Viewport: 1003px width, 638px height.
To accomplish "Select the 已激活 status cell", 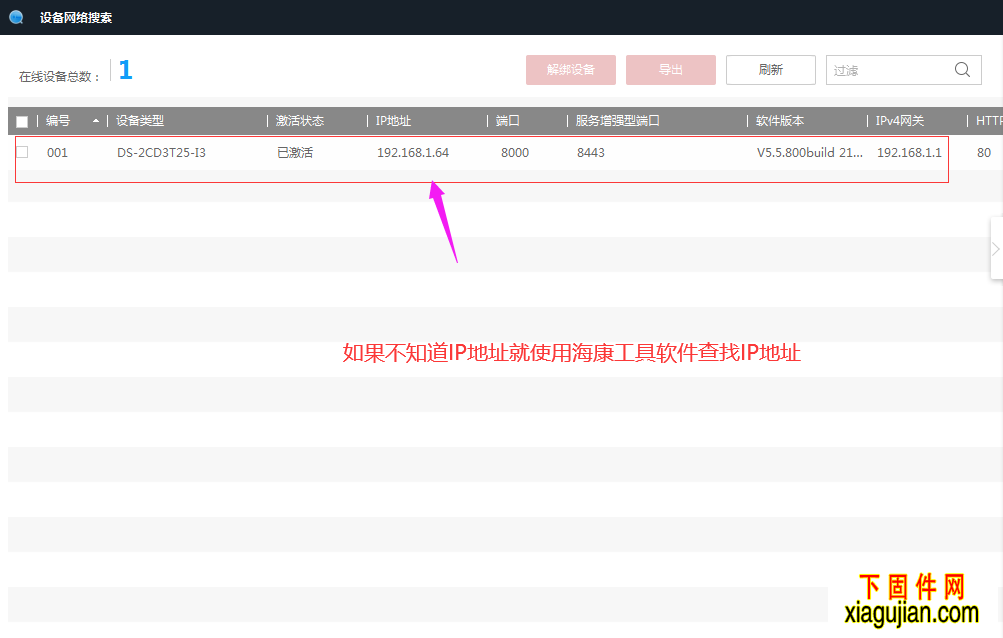I will point(295,152).
